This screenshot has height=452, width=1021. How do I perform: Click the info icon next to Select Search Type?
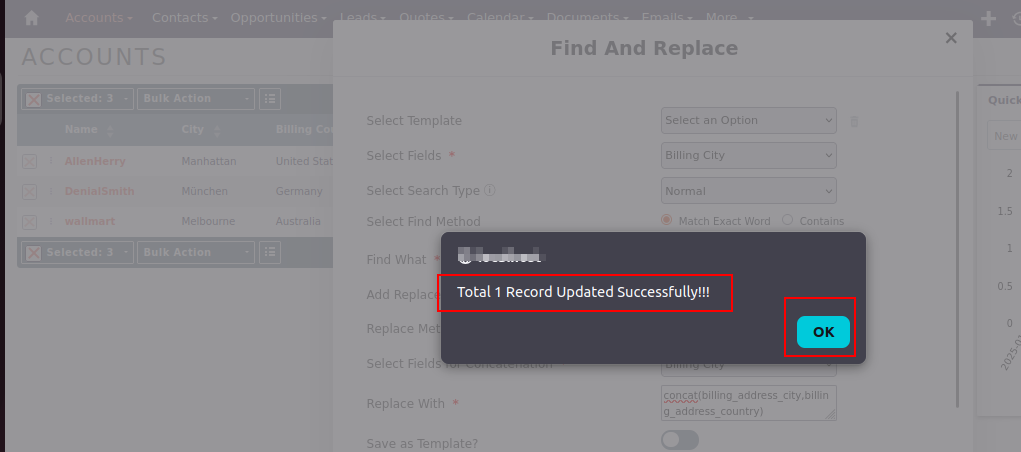[490, 191]
